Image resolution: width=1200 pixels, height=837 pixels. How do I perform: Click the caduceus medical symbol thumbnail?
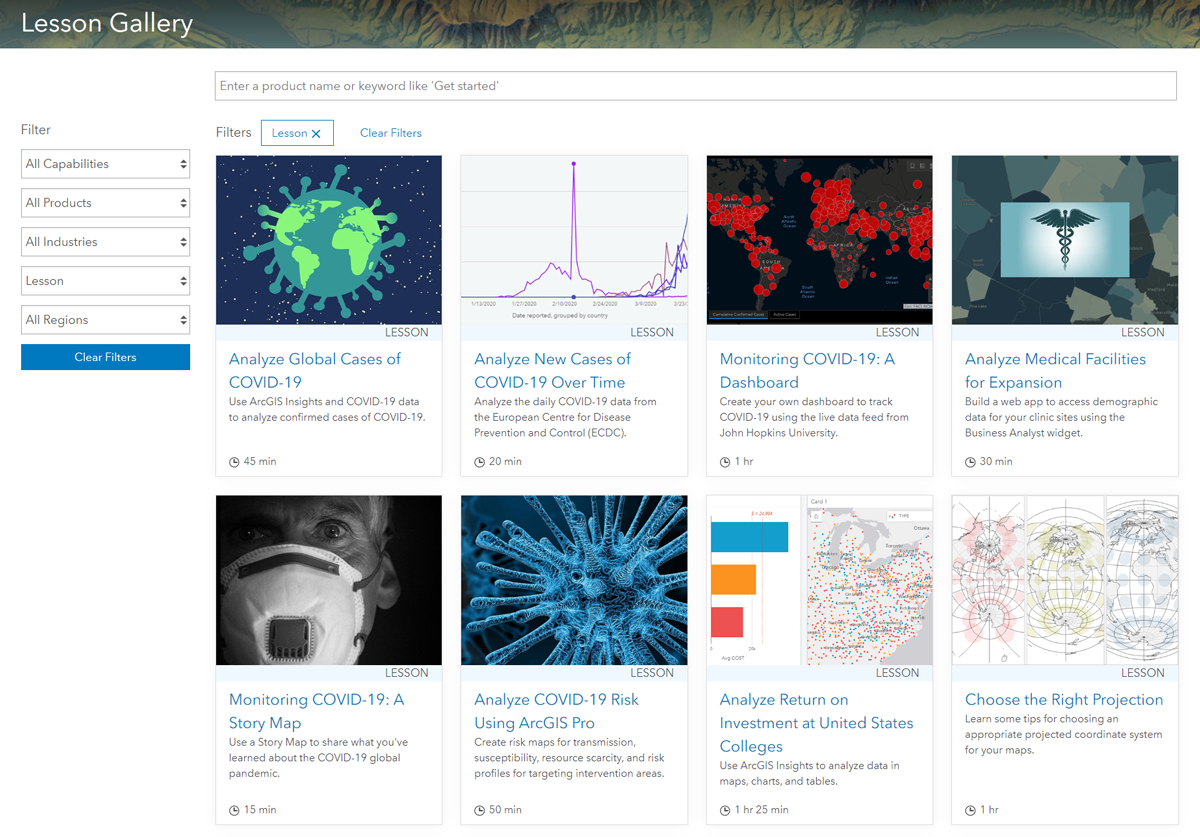point(1064,240)
